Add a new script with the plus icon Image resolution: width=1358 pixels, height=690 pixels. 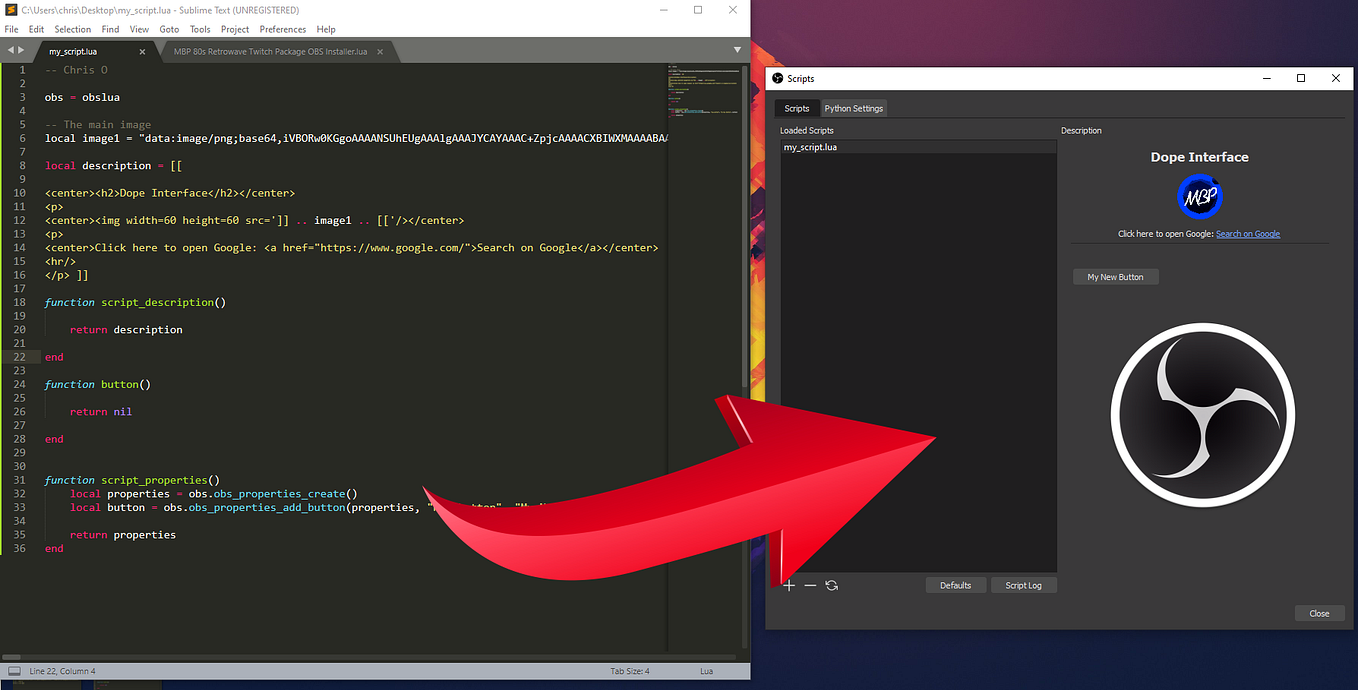(x=789, y=585)
